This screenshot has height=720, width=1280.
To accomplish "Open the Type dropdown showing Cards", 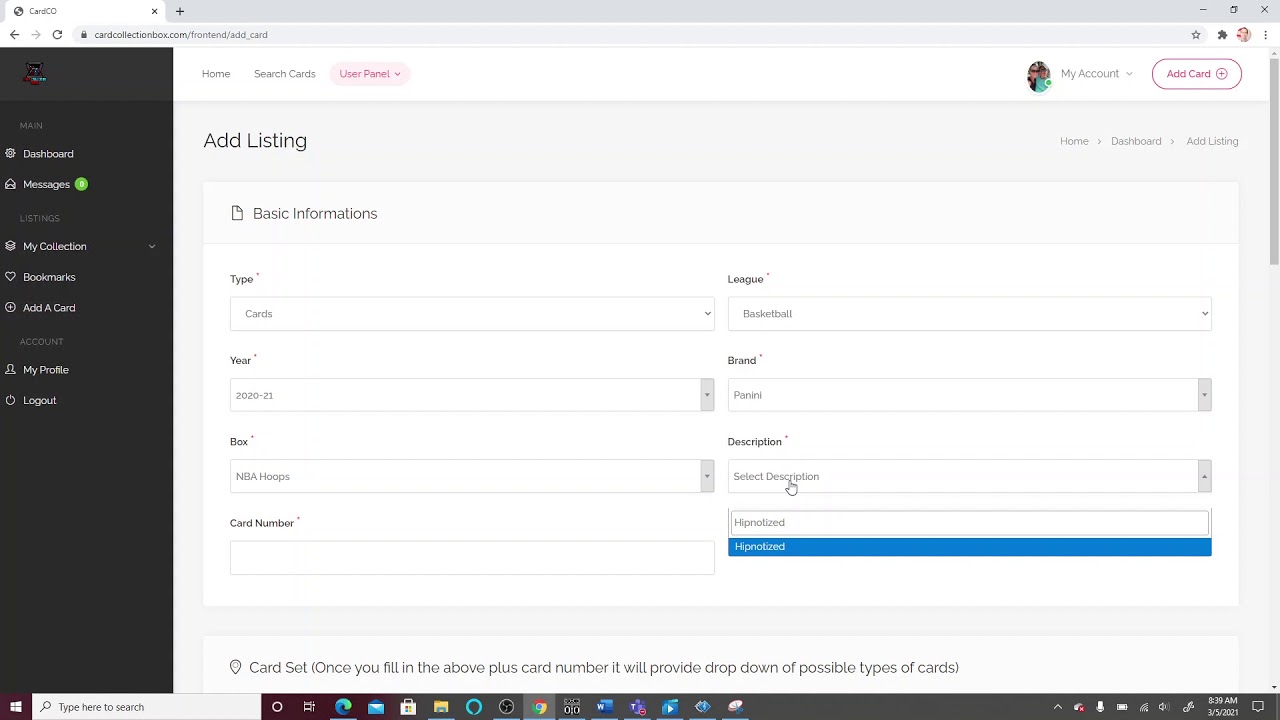I will coord(472,314).
